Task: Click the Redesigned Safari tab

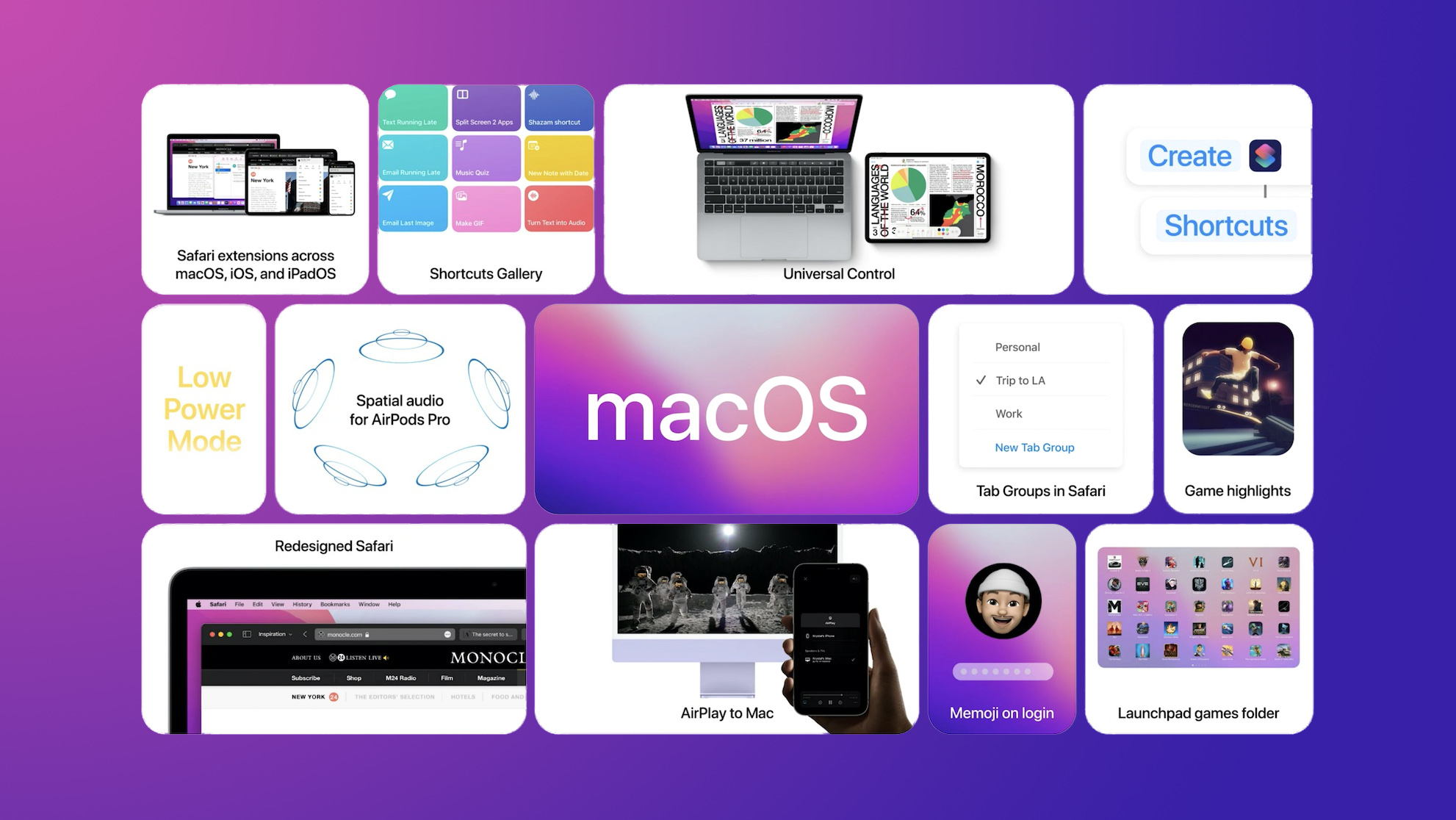Action: click(336, 545)
